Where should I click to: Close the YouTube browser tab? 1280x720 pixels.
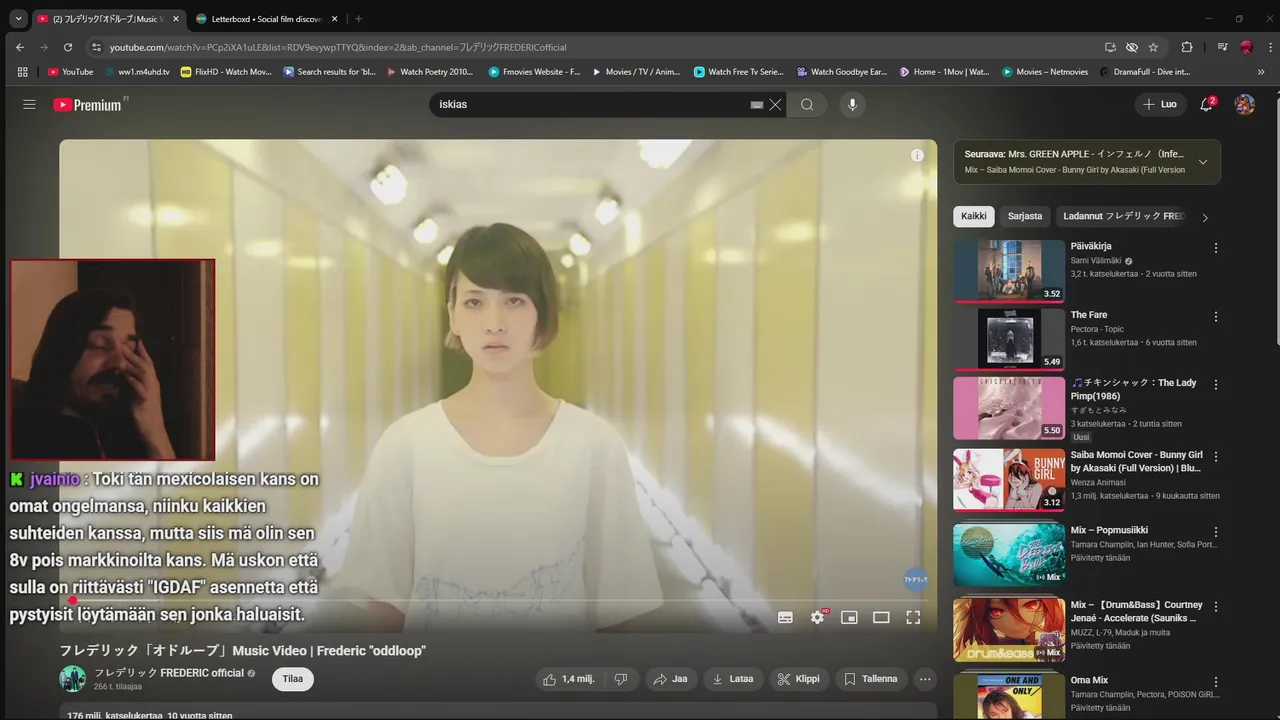pyautogui.click(x=176, y=19)
